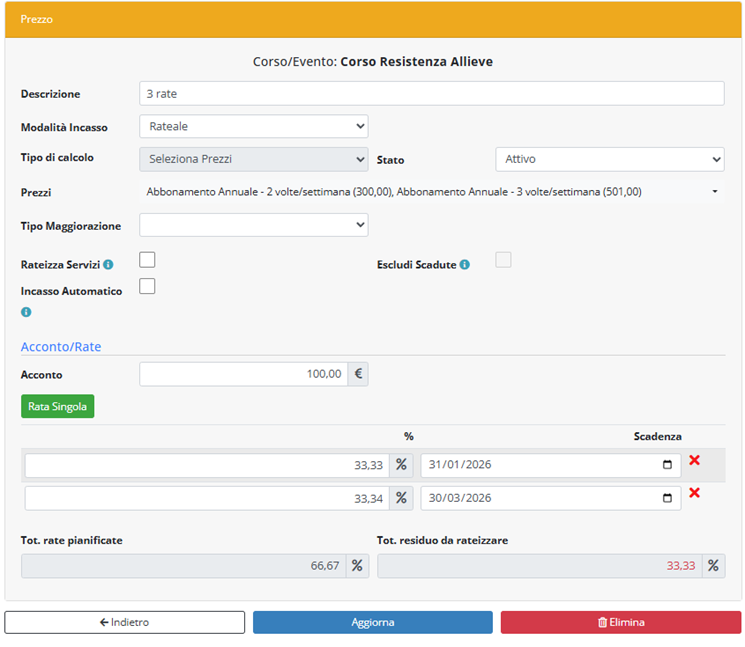Expand the Stato dropdown showing Attivo
Viewport: 745px width, 647px height.
tap(609, 159)
